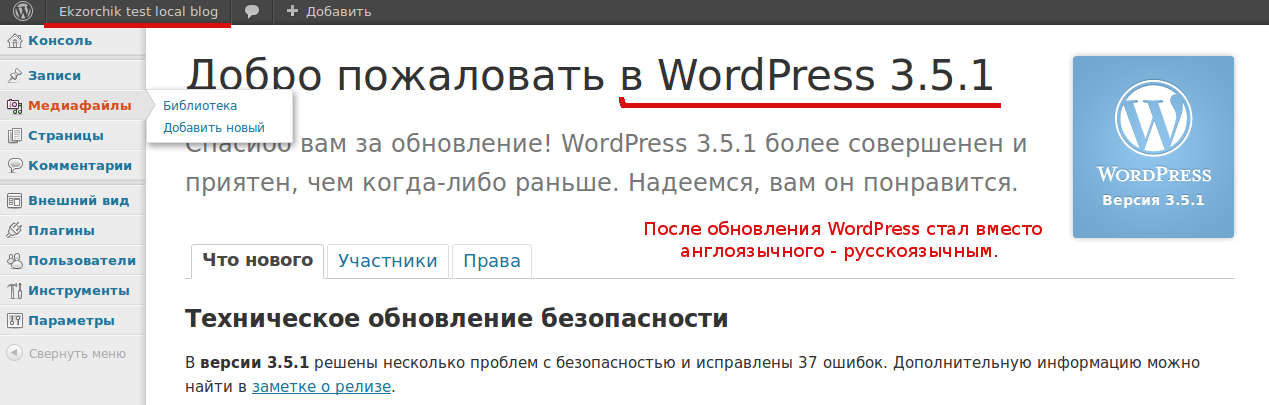Click the WordPress Версия 3.5.1 badge
Image resolution: width=1269 pixels, height=405 pixels.
point(1153,147)
